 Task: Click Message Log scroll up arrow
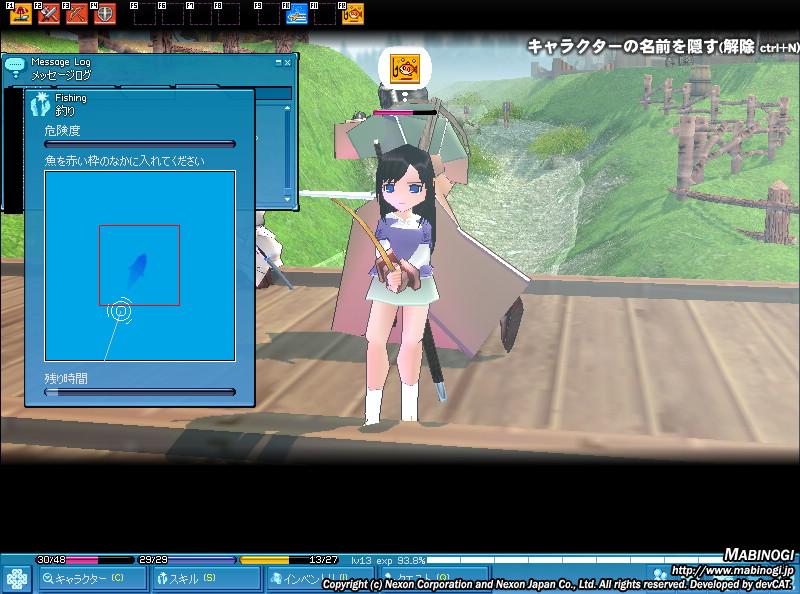(288, 108)
